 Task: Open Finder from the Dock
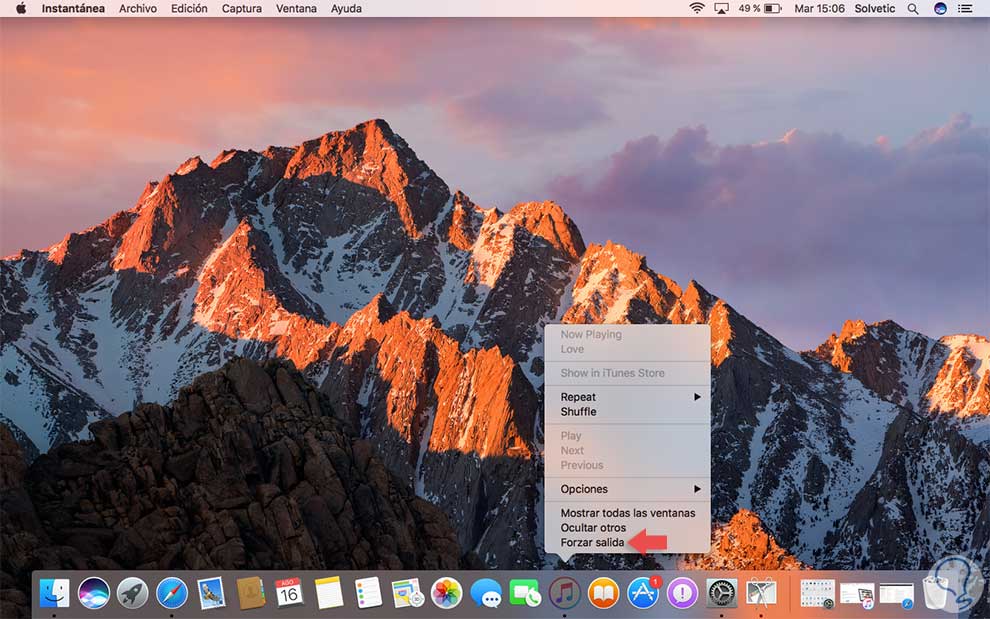(x=54, y=593)
